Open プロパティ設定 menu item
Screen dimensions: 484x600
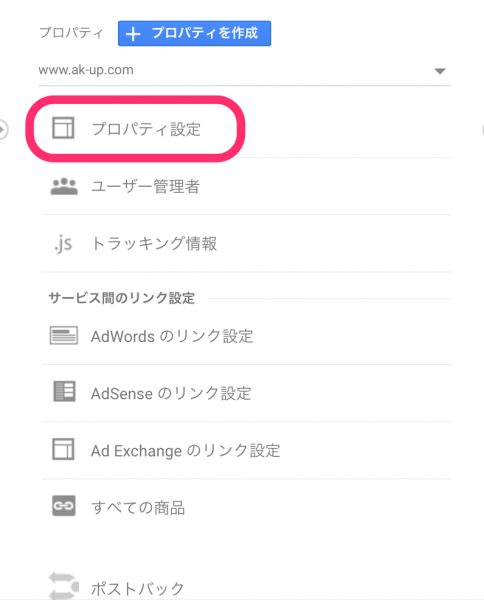tap(146, 129)
